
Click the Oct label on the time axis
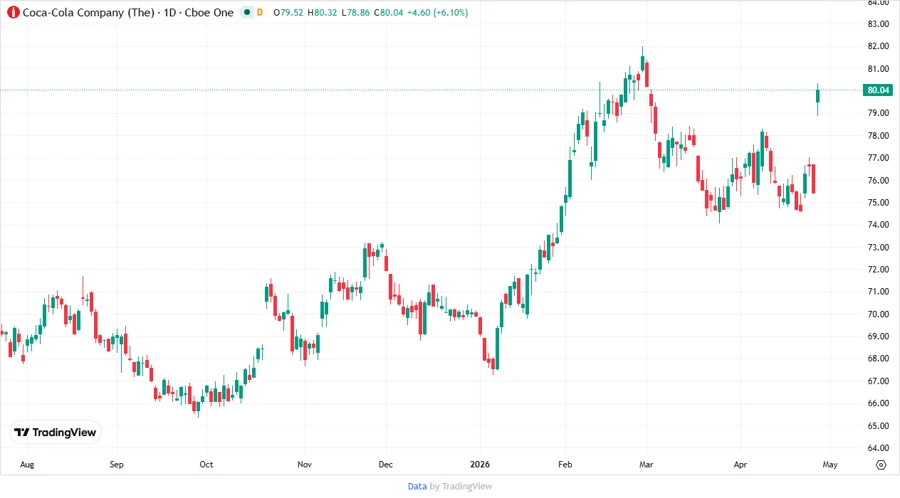tap(206, 465)
